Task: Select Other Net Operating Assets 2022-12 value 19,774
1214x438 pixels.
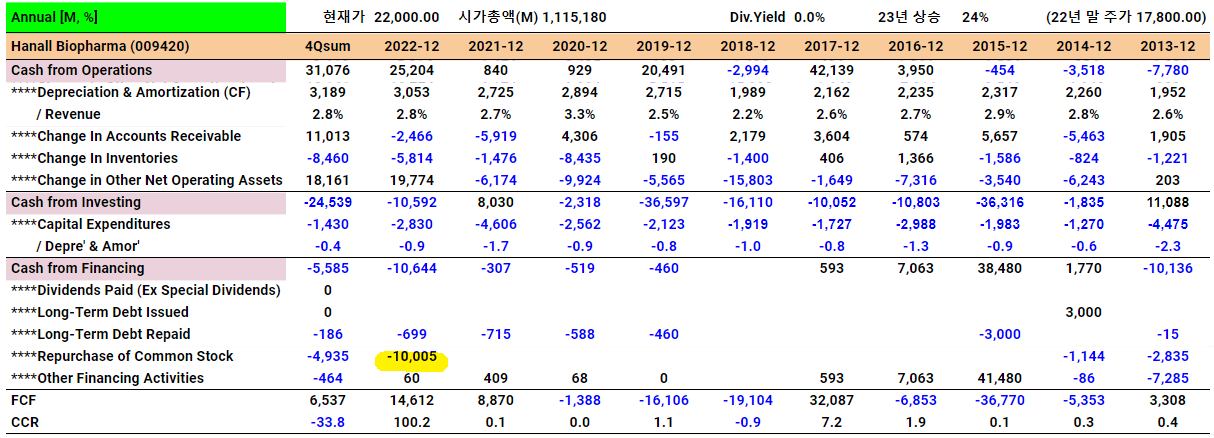Action: point(411,180)
